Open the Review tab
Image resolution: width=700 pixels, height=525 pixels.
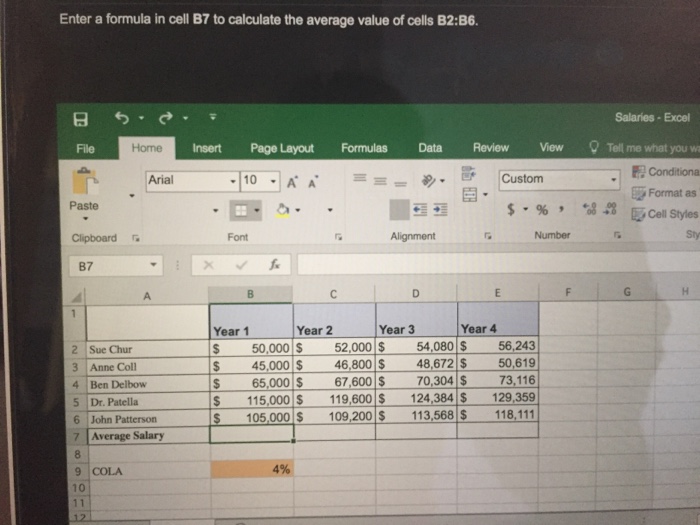pos(491,148)
